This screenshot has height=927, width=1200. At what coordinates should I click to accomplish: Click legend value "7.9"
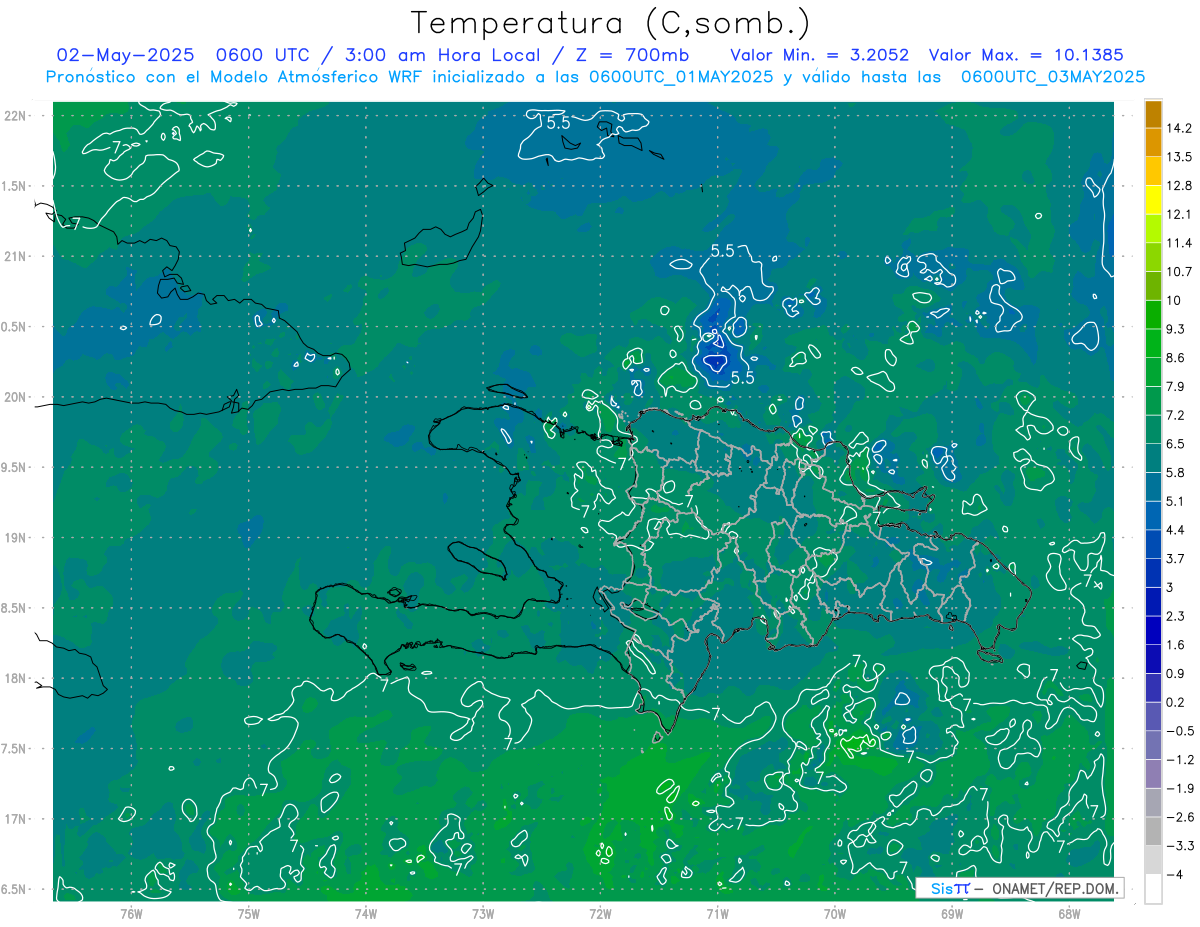(1176, 386)
